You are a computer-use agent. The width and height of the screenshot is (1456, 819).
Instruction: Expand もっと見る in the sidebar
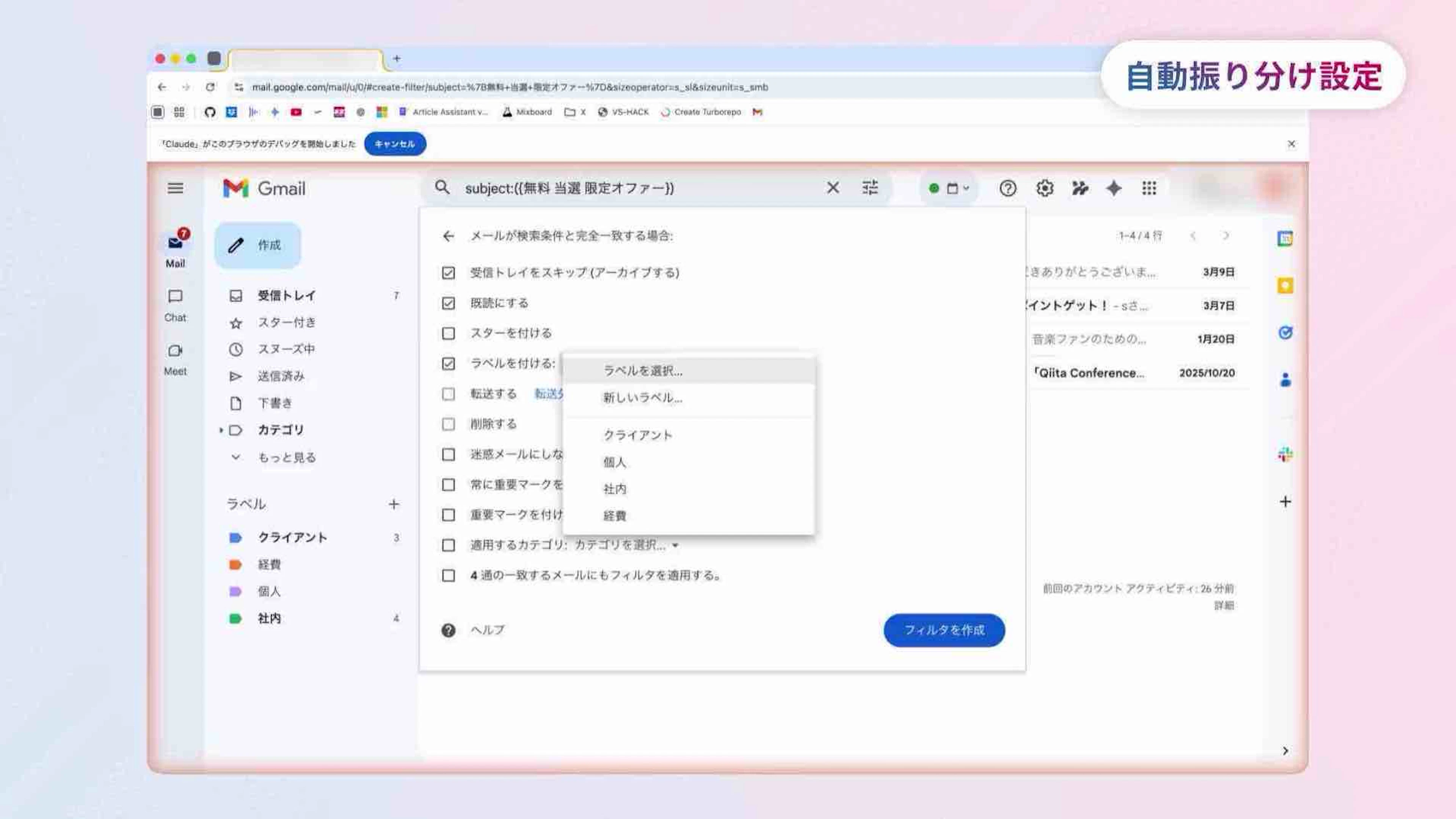pos(286,457)
